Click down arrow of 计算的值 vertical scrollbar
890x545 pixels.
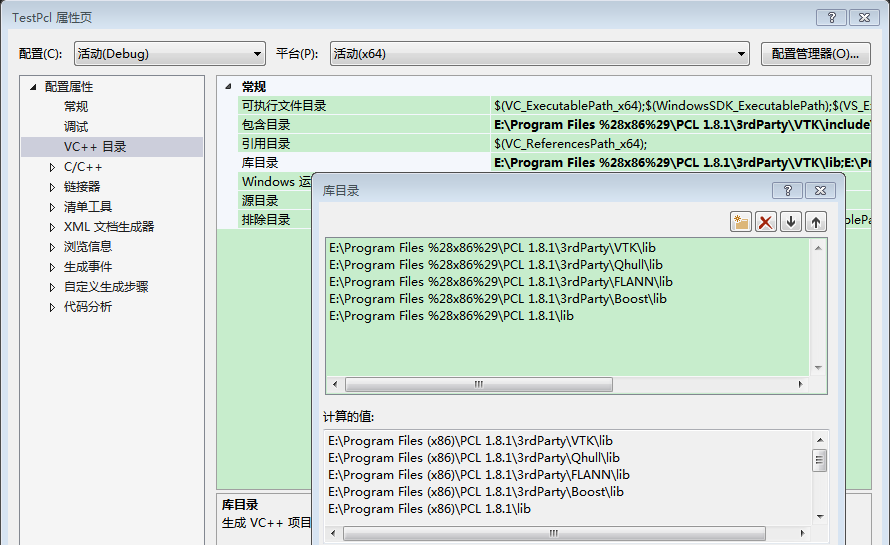coord(820,517)
